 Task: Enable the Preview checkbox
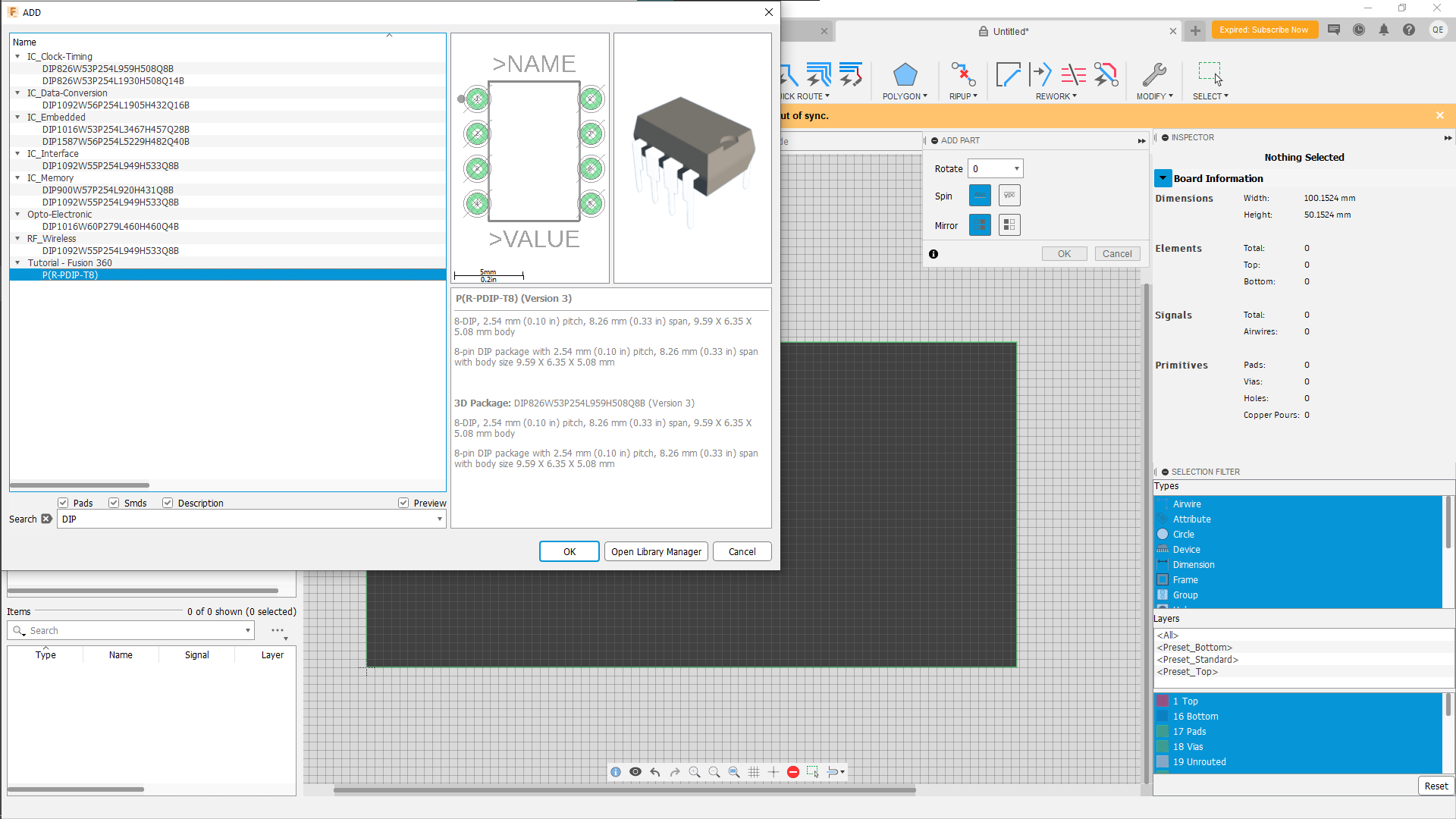coord(403,502)
